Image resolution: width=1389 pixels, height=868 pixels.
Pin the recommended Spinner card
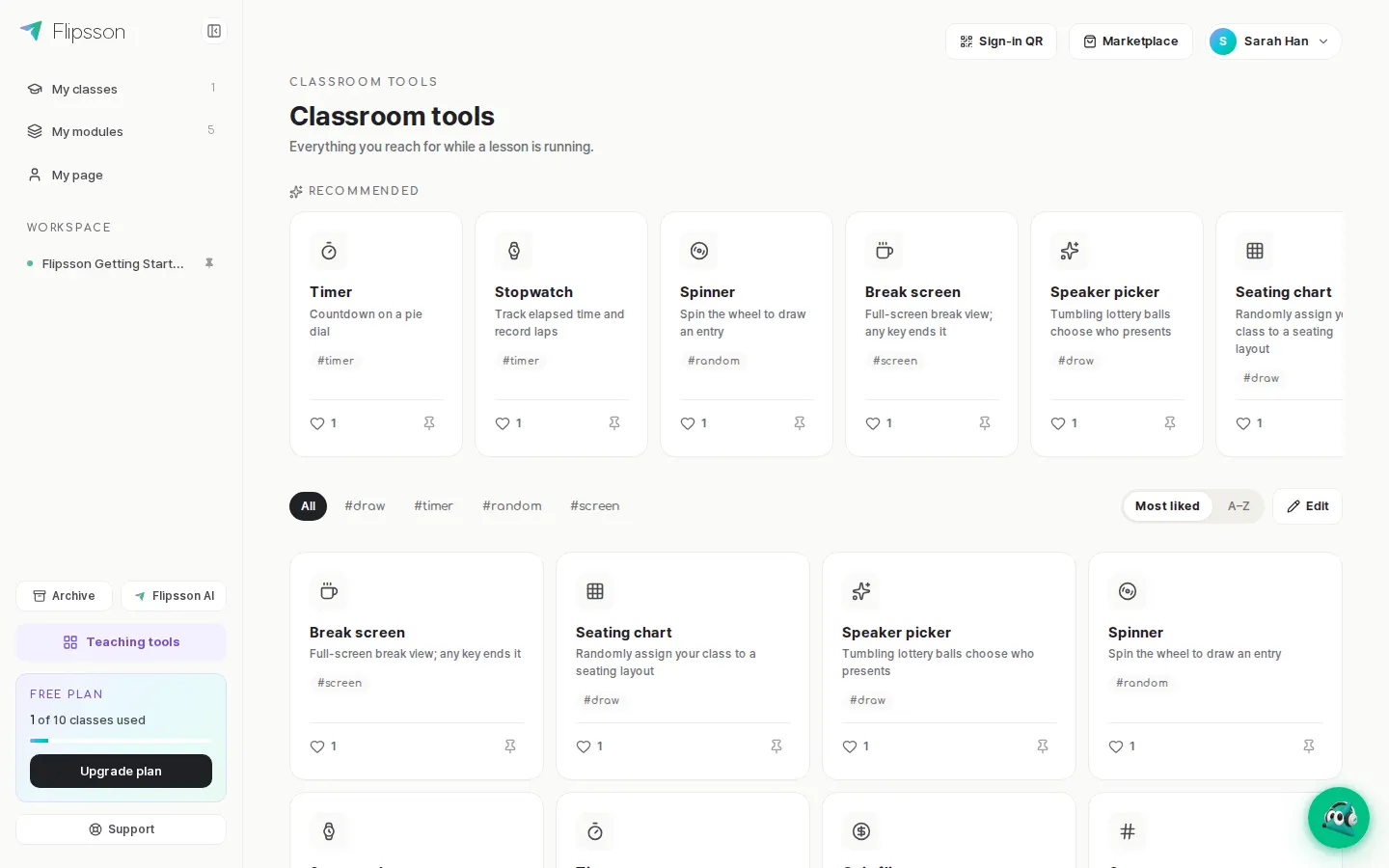[x=800, y=423]
